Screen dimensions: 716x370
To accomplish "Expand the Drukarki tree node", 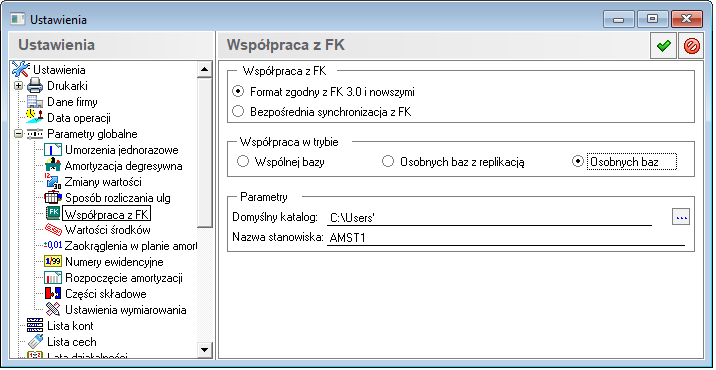I will pyautogui.click(x=18, y=86).
